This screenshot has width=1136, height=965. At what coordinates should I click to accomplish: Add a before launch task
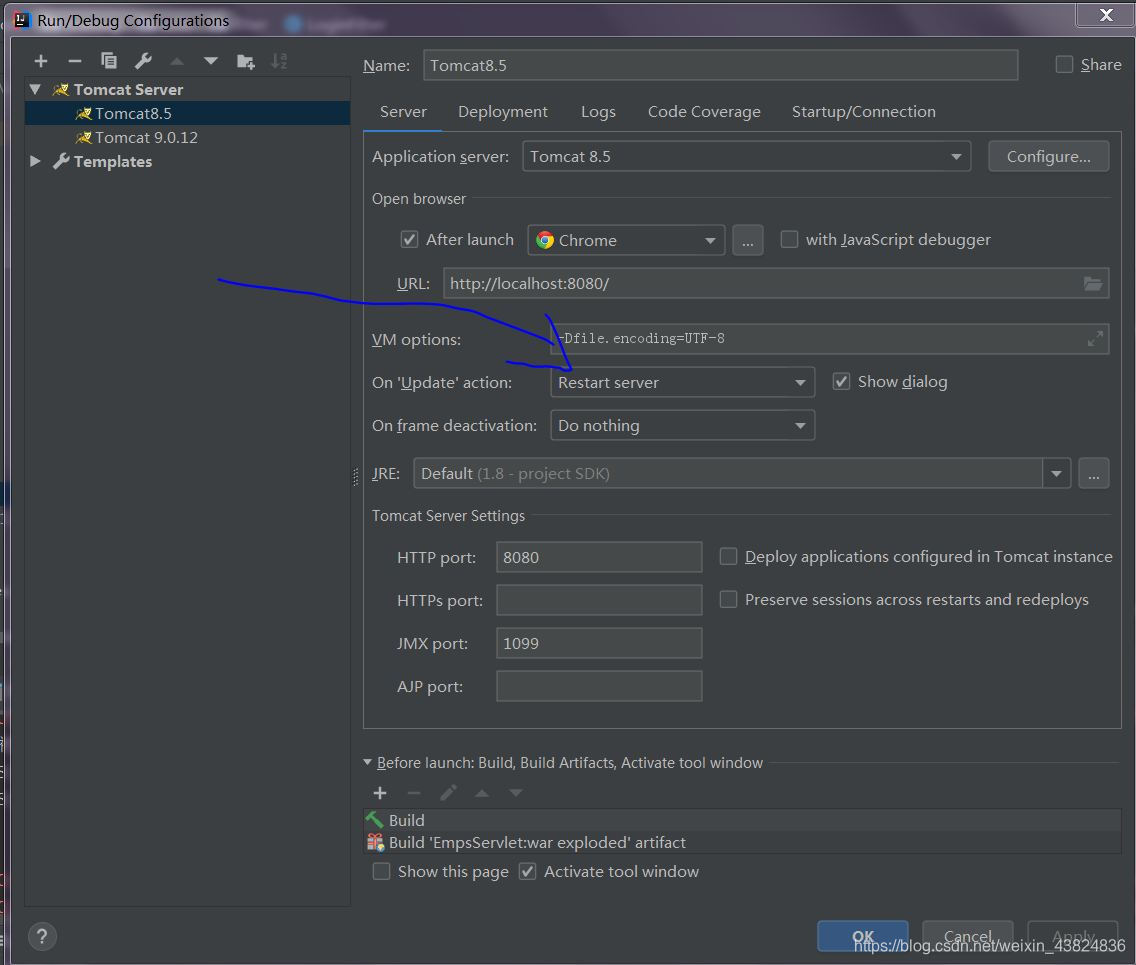(x=380, y=793)
